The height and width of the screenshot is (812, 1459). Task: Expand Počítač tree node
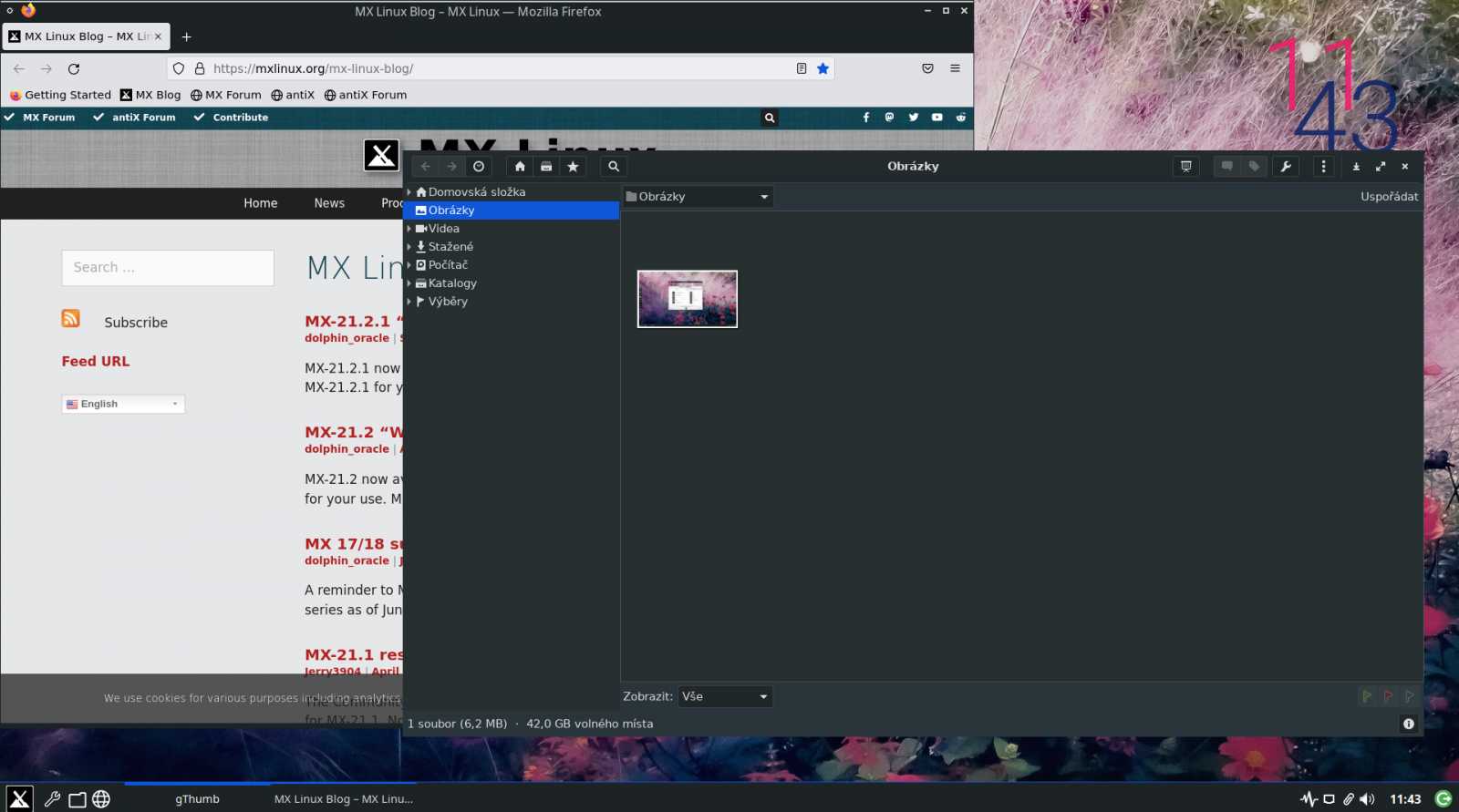[409, 265]
